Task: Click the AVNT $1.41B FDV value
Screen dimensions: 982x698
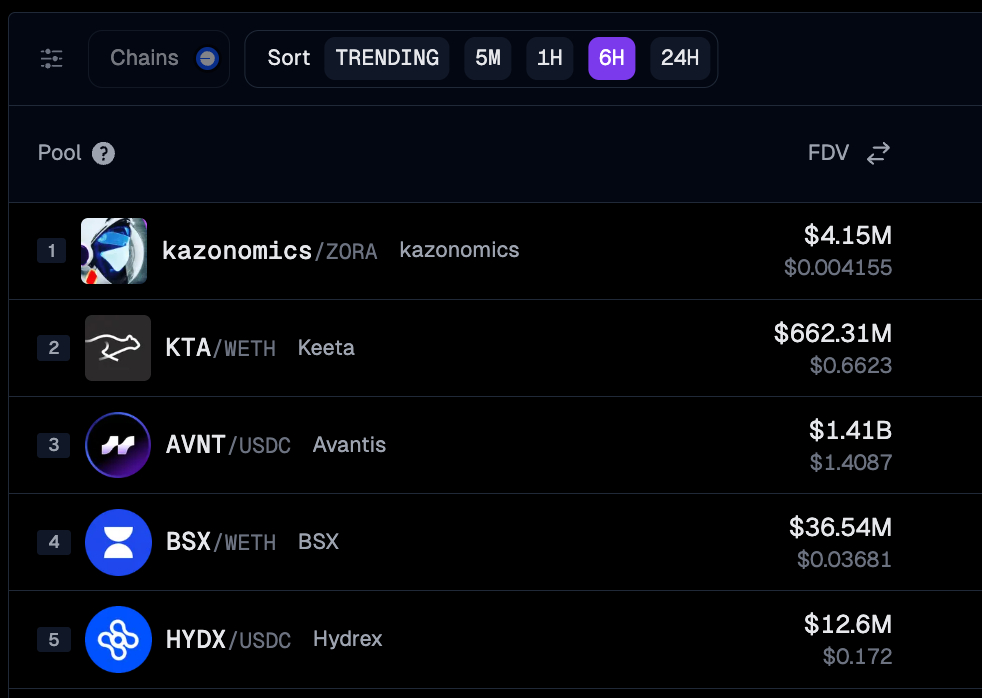Action: [x=850, y=431]
